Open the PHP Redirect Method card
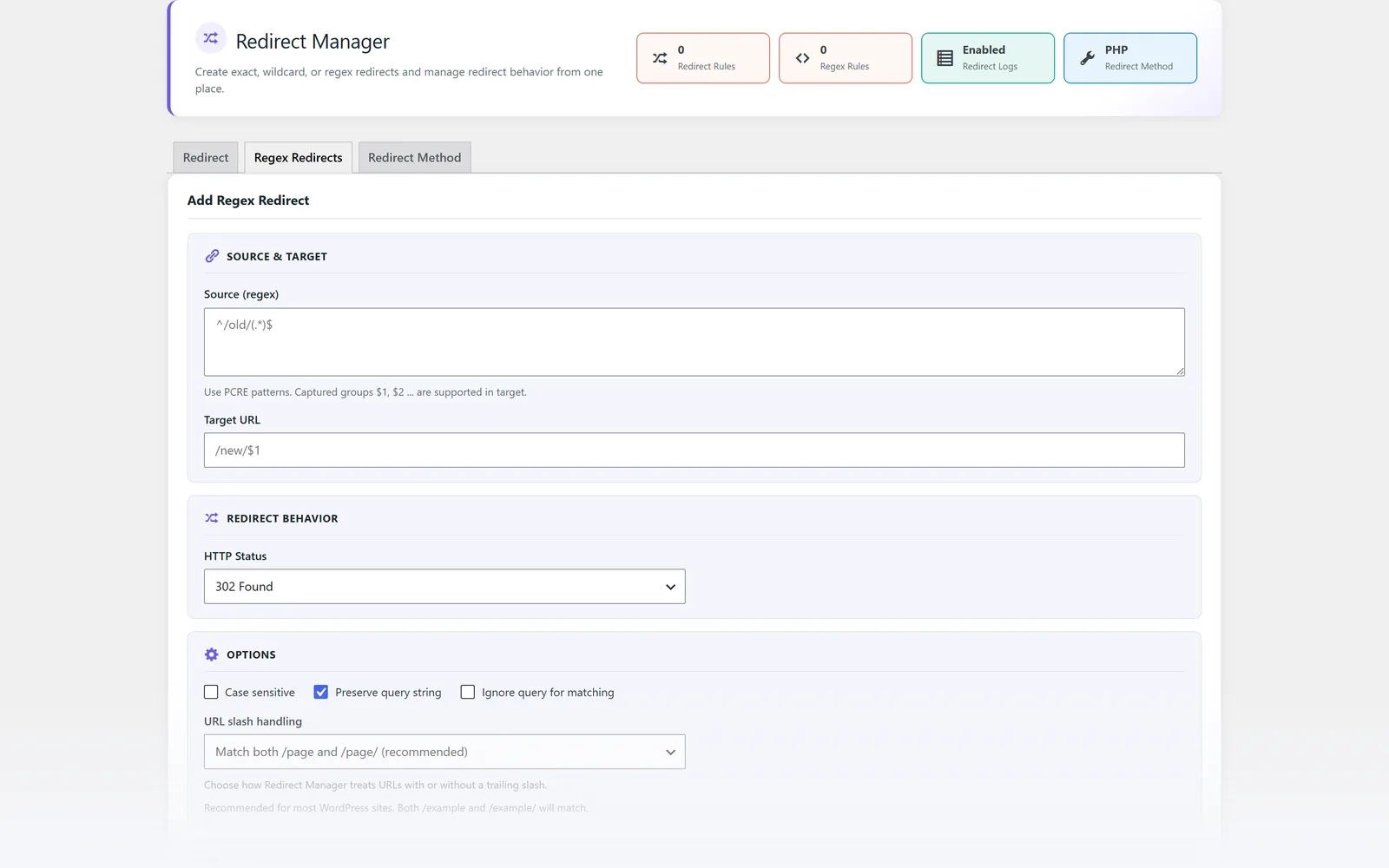The image size is (1389, 868). (x=1130, y=58)
